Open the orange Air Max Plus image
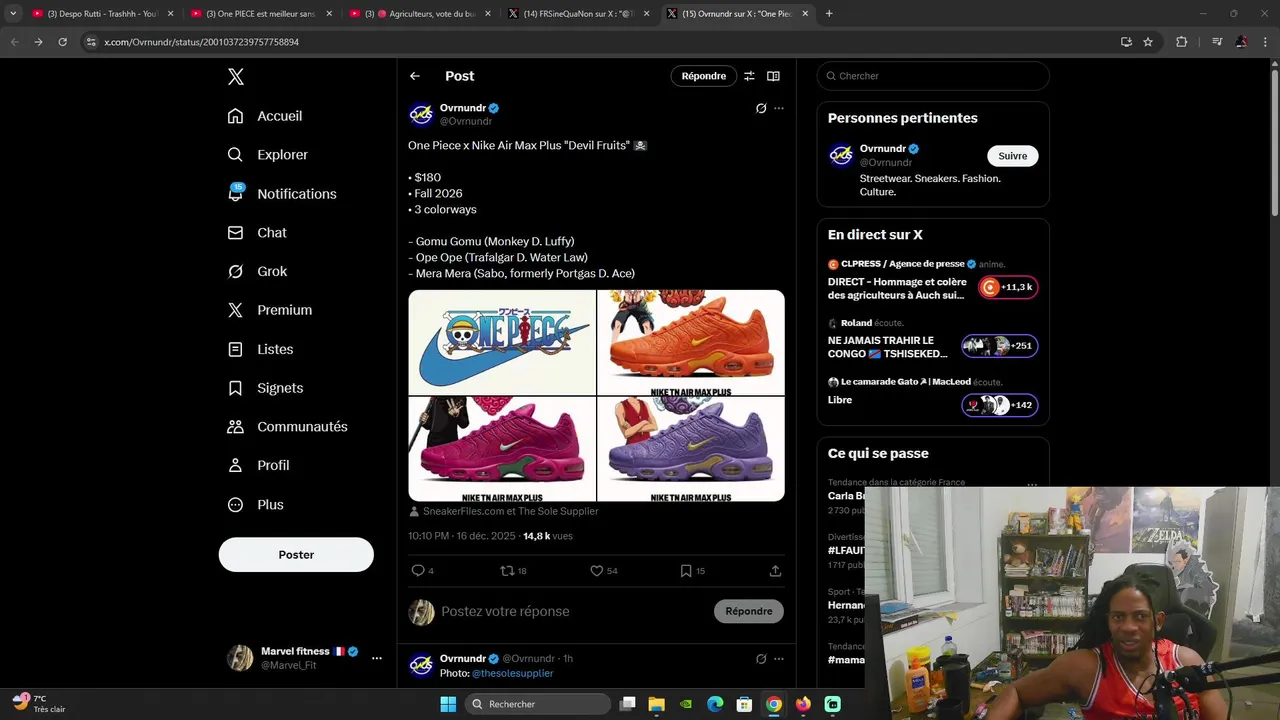The width and height of the screenshot is (1280, 720). (x=691, y=342)
